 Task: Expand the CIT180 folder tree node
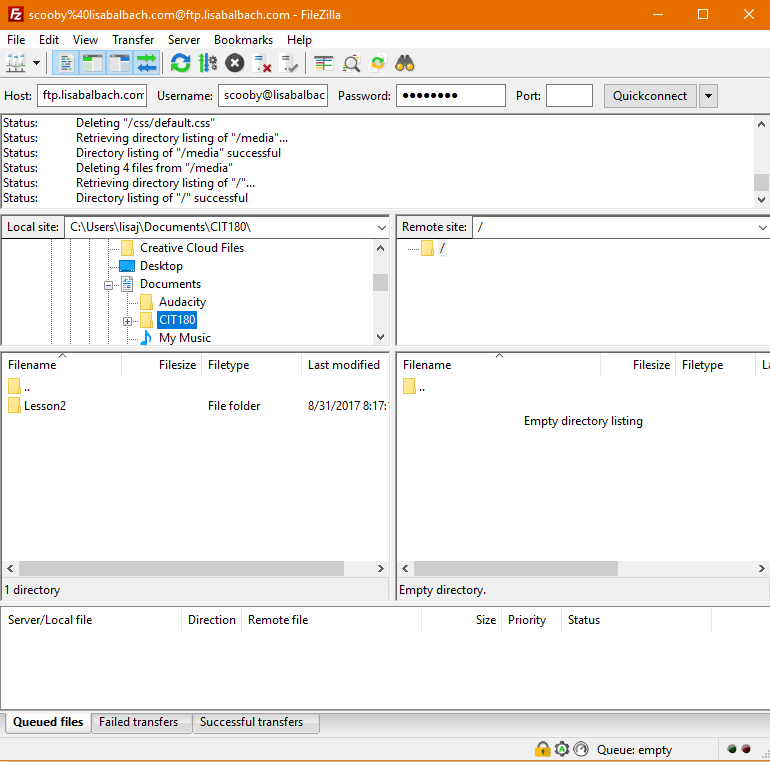(x=127, y=322)
